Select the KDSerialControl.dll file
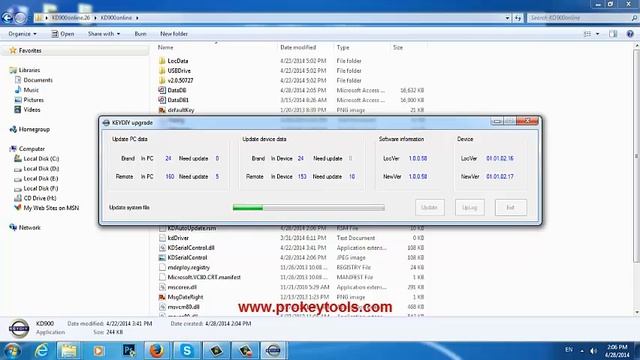 tap(191, 248)
